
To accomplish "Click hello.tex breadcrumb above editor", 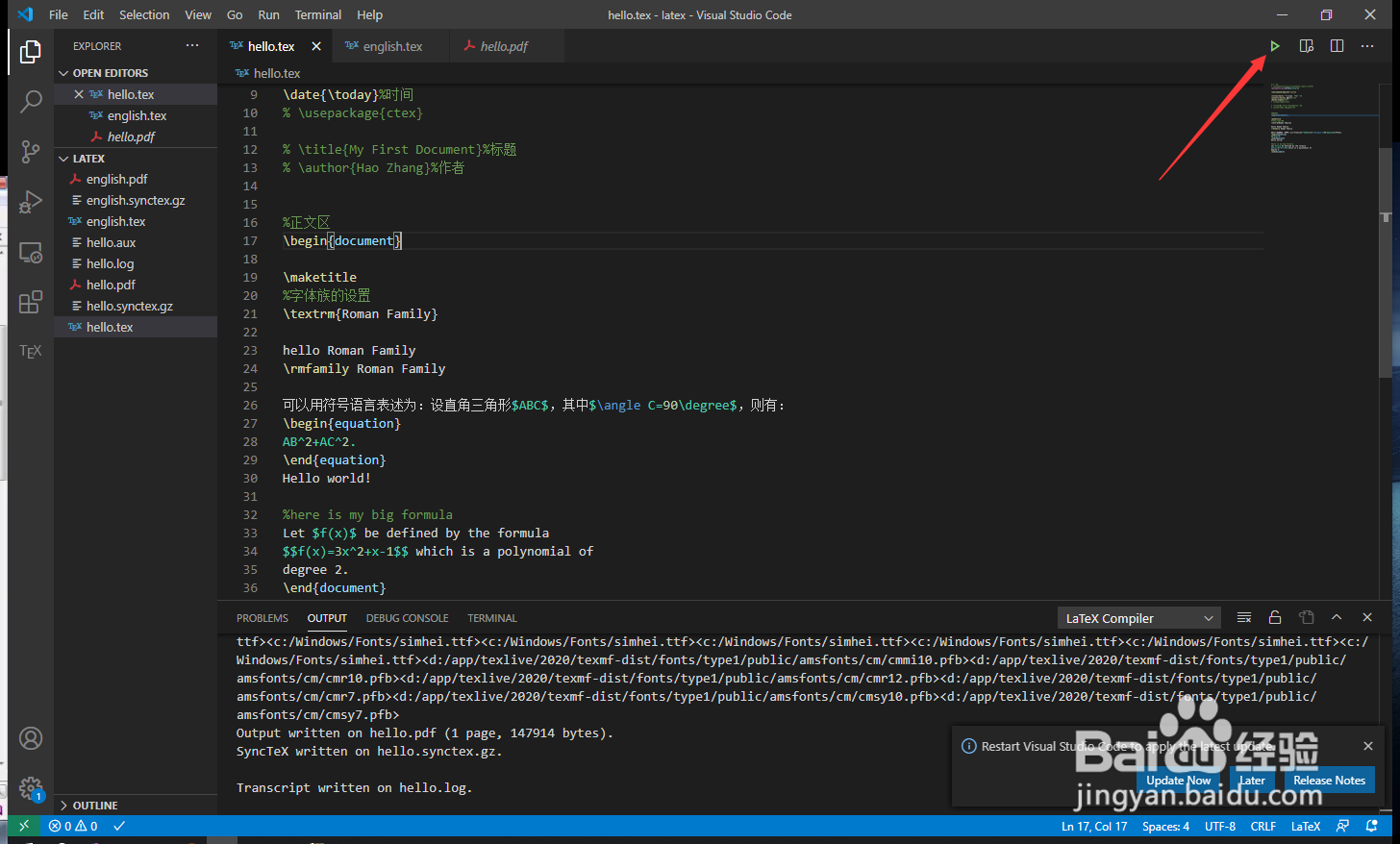I will (x=268, y=73).
